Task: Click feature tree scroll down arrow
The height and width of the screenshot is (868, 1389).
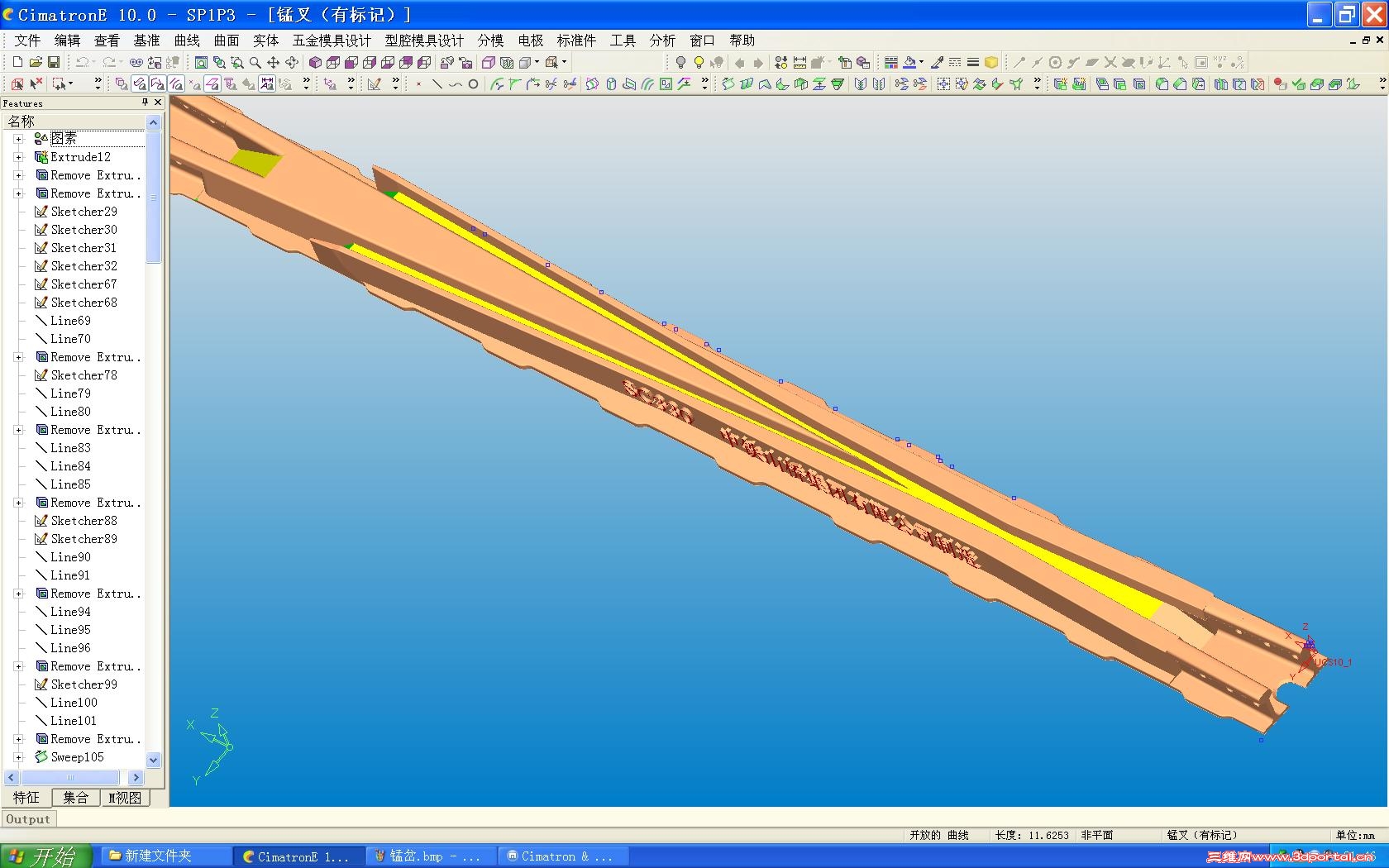Action: (x=153, y=760)
